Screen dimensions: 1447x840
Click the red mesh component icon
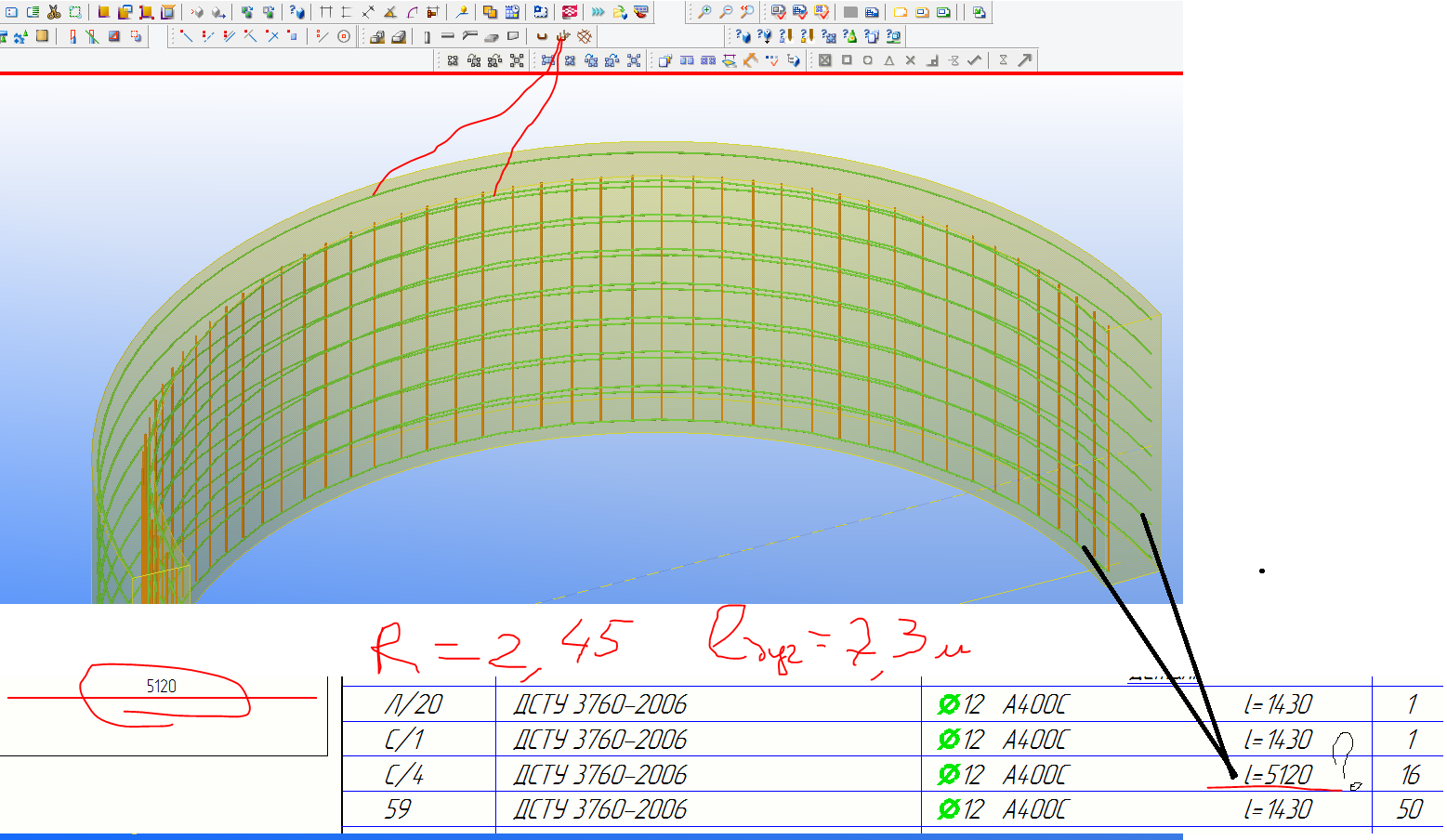click(570, 12)
